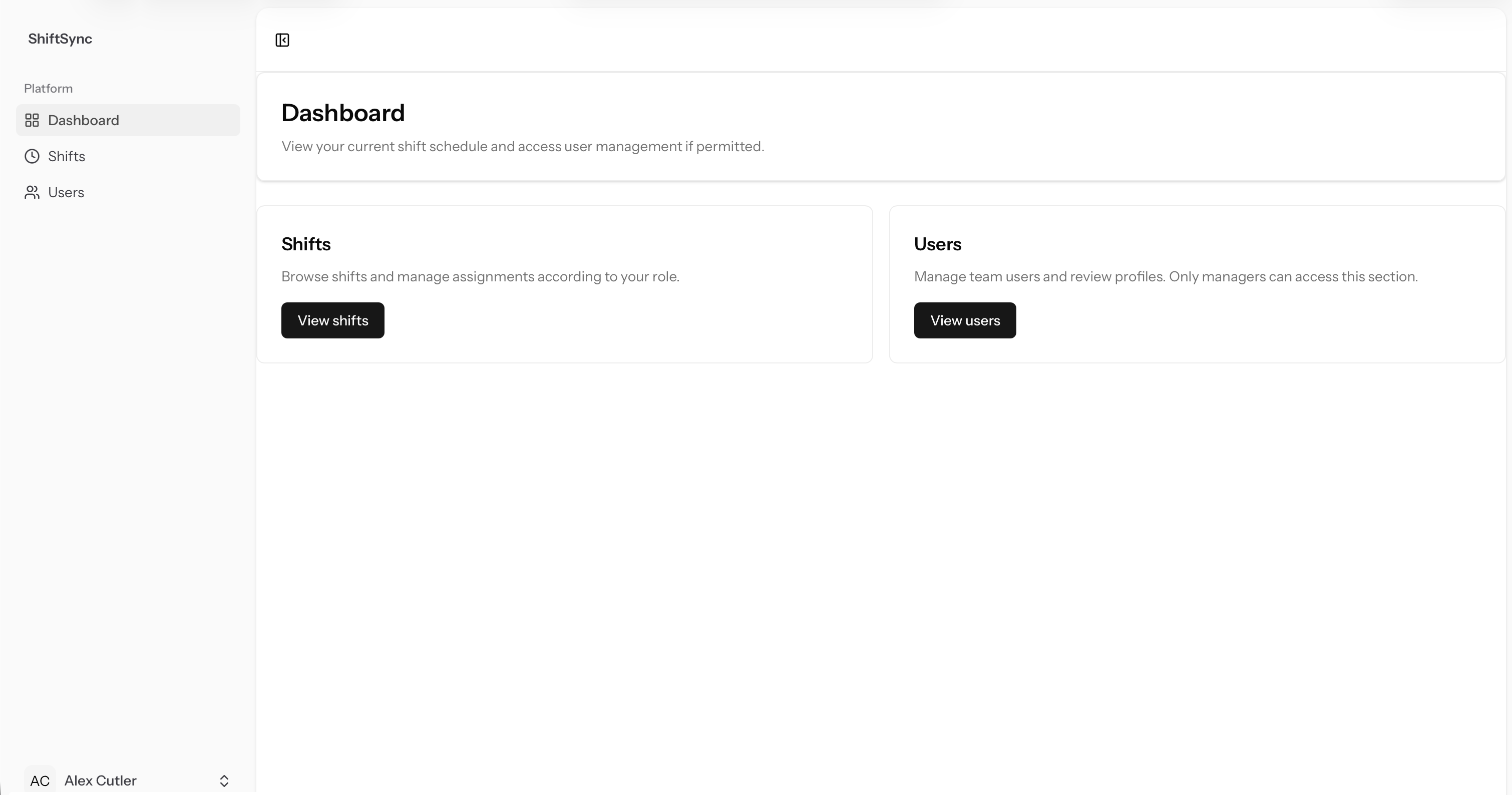Click the ShiftSync app name
Screen dimensions: 1512x795
(60, 39)
